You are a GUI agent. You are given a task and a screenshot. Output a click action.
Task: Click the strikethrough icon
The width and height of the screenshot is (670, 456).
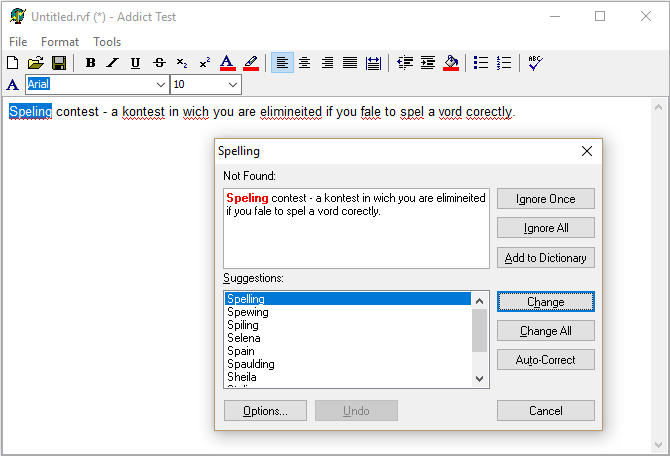[159, 63]
